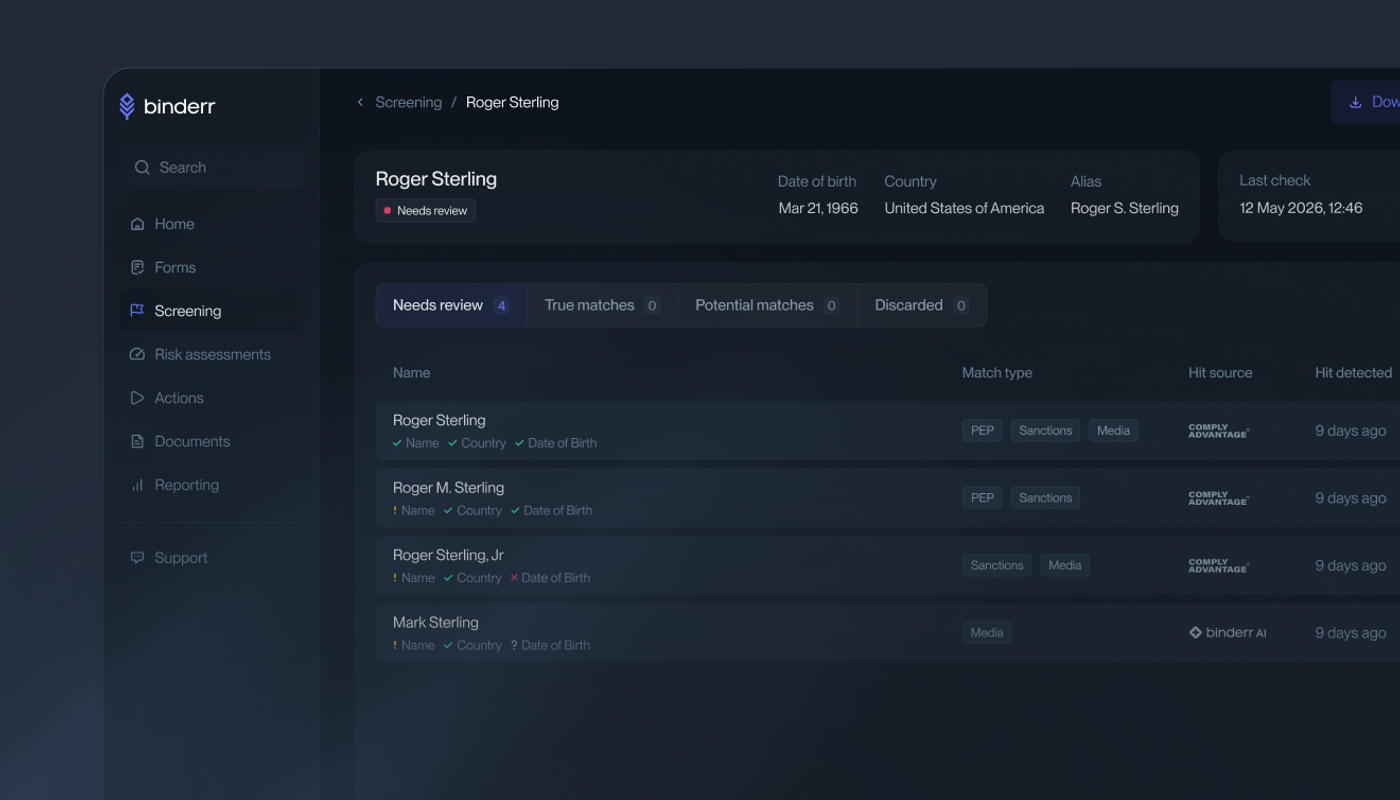This screenshot has height=800, width=1400.
Task: Open Support in the sidebar
Action: pos(211,558)
